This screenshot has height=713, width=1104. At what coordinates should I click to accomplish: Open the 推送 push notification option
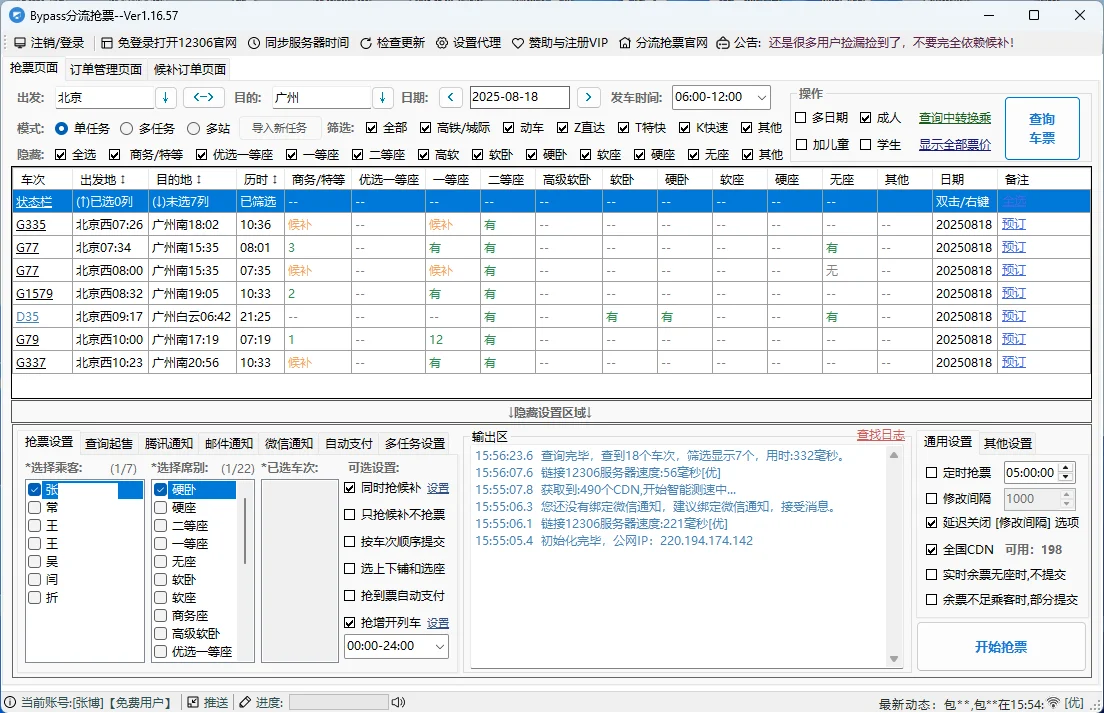(218, 702)
